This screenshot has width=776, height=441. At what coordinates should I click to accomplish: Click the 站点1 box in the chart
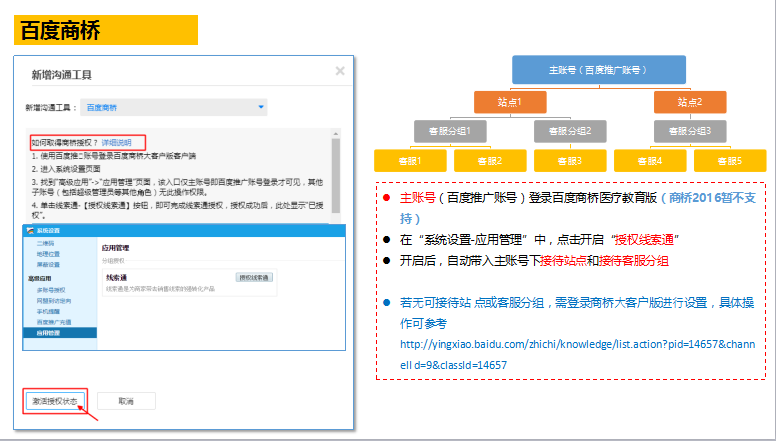pos(510,102)
